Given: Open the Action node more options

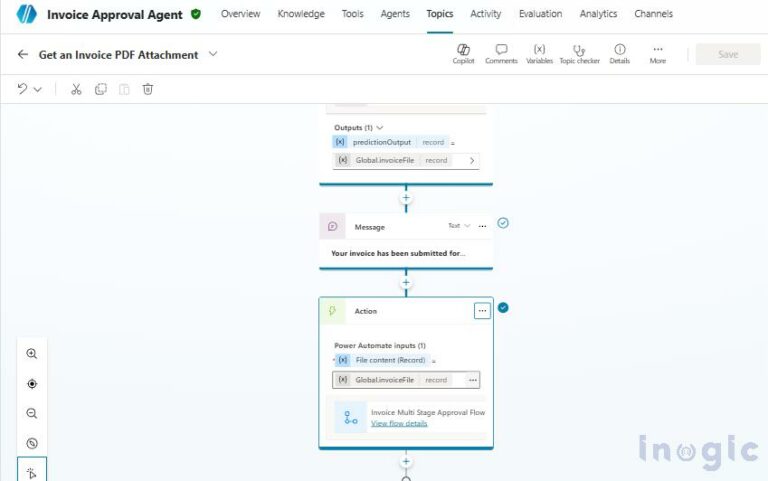Looking at the screenshot, I should (x=482, y=311).
